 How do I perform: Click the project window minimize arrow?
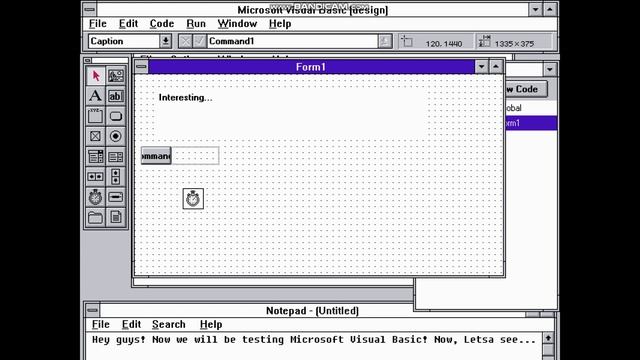[549, 69]
